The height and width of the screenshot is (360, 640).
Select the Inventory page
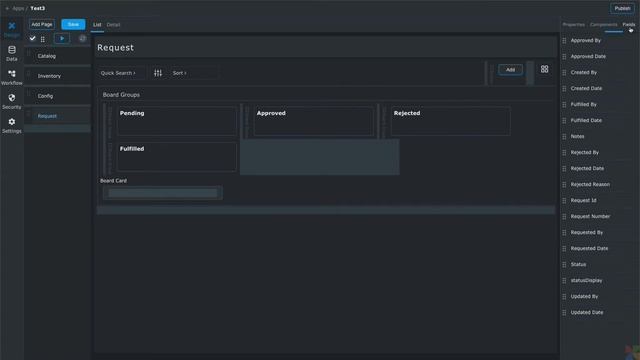coord(58,76)
